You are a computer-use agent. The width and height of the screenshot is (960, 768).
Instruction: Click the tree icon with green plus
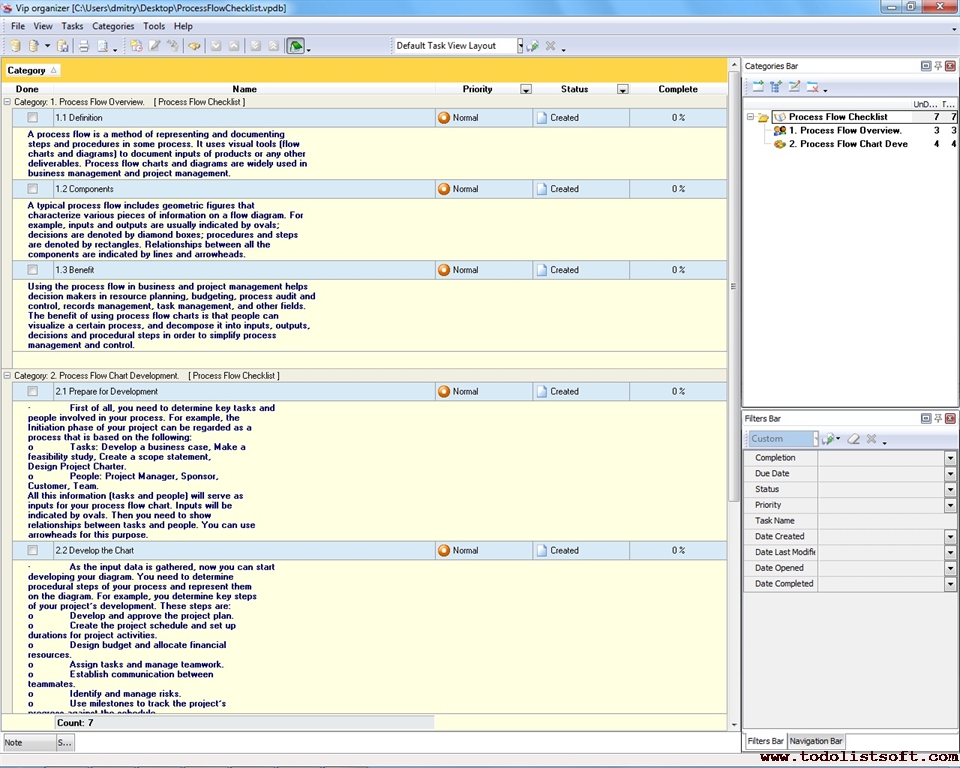[776, 87]
